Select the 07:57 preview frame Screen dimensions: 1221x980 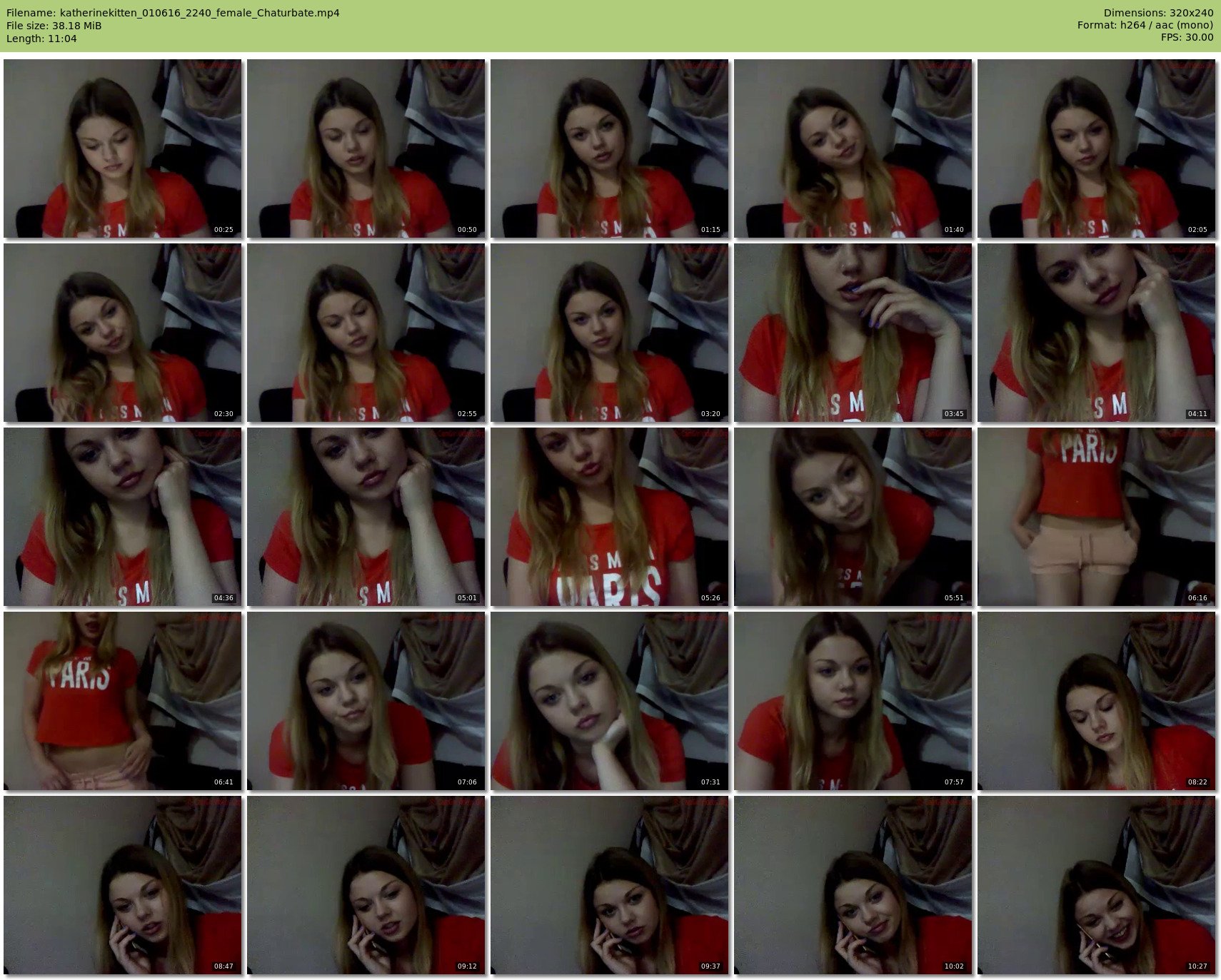(x=853, y=701)
